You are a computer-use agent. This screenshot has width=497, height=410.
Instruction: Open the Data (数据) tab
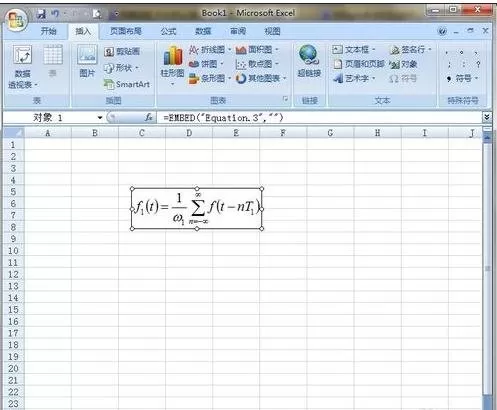[203, 31]
